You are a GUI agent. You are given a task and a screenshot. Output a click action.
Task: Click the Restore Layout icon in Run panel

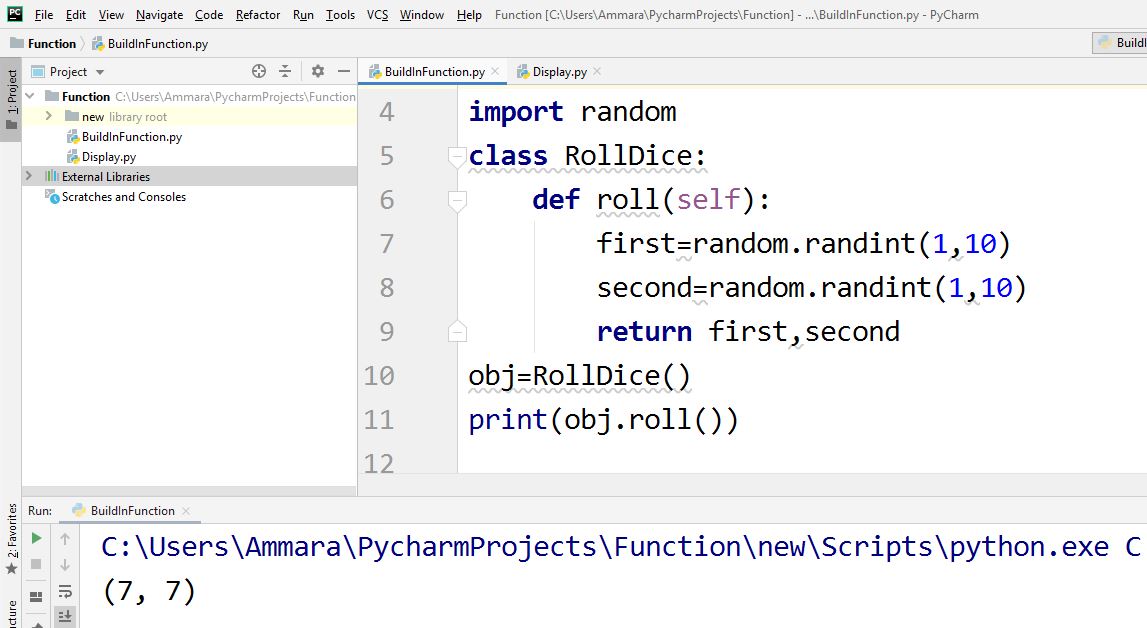tap(37, 595)
